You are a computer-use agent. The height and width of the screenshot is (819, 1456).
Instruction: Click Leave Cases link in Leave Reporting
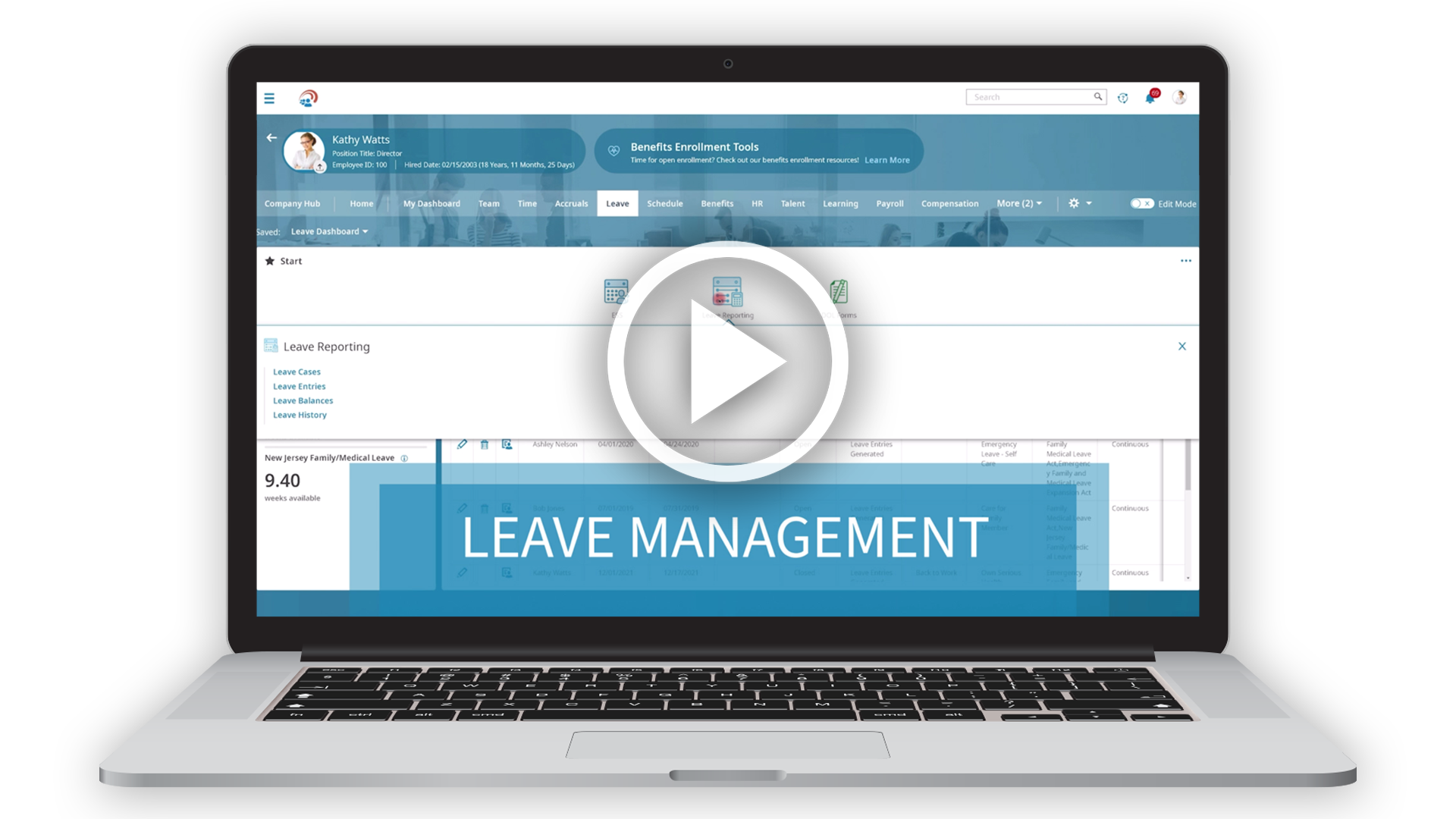coord(297,371)
